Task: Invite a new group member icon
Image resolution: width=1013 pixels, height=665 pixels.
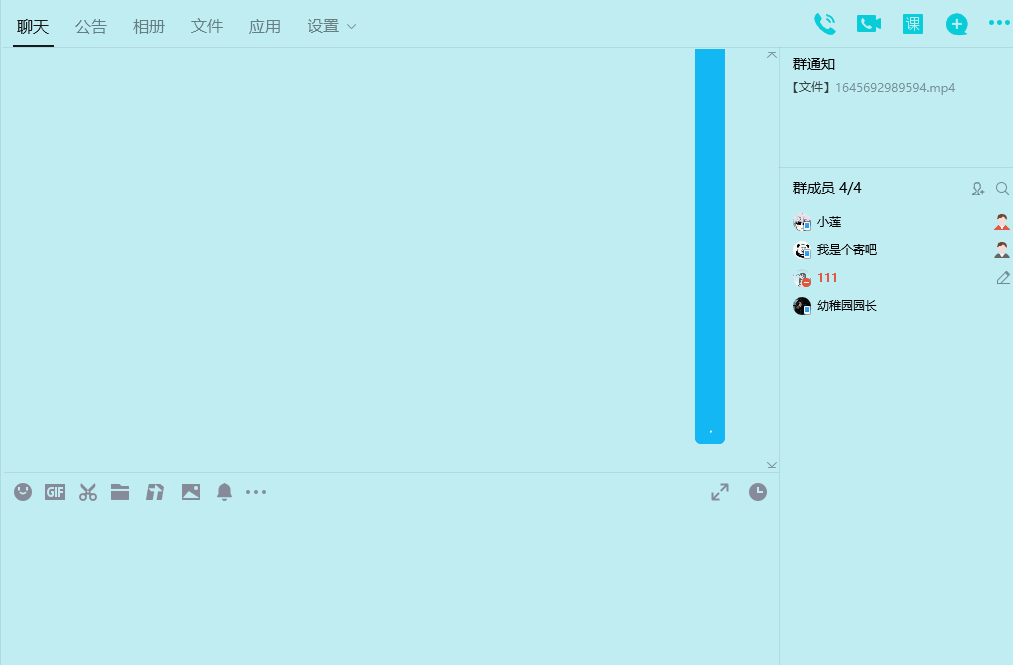Action: [x=977, y=189]
